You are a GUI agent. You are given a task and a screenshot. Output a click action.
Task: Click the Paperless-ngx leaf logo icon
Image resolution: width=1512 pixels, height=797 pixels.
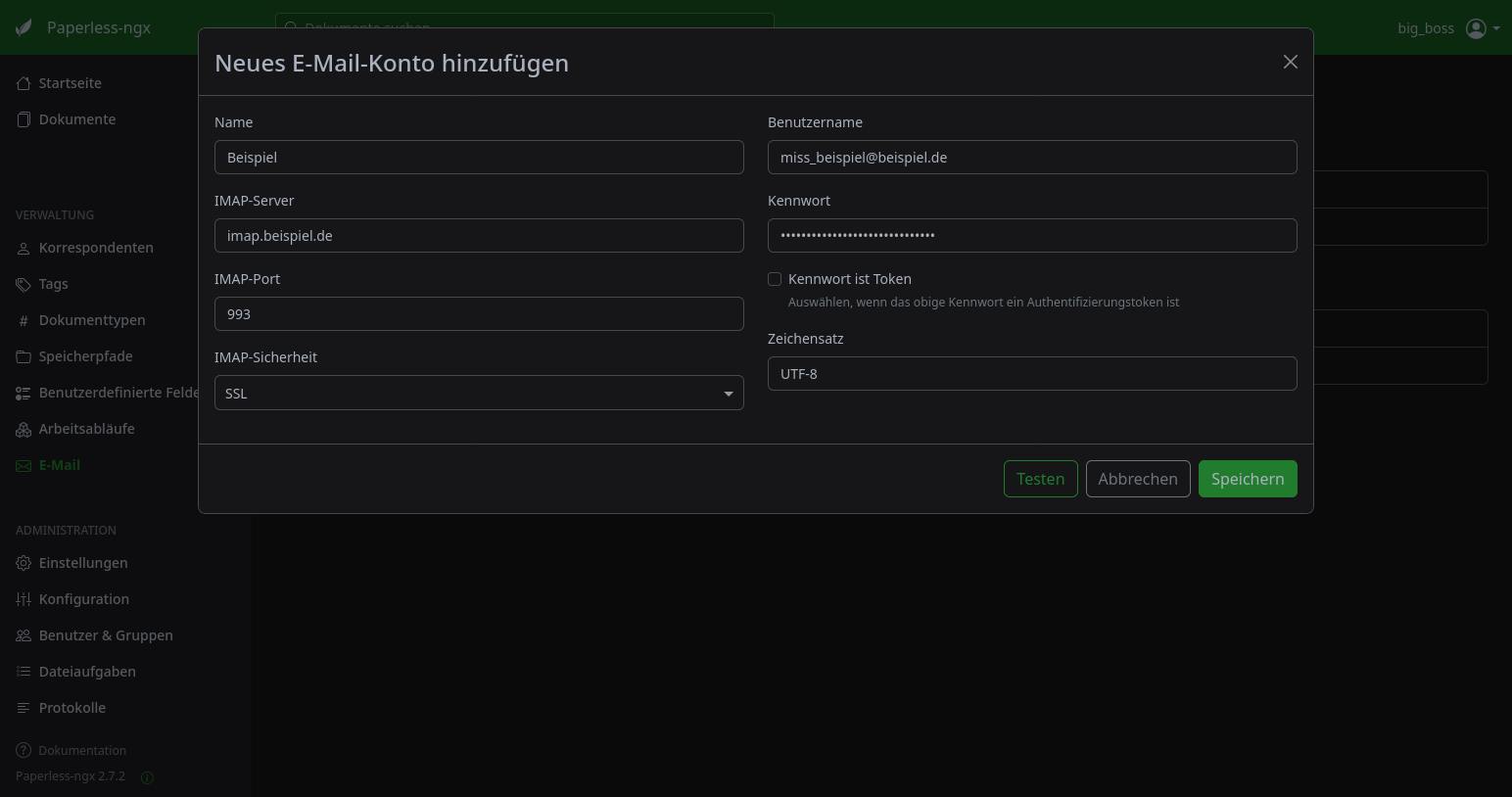[24, 27]
